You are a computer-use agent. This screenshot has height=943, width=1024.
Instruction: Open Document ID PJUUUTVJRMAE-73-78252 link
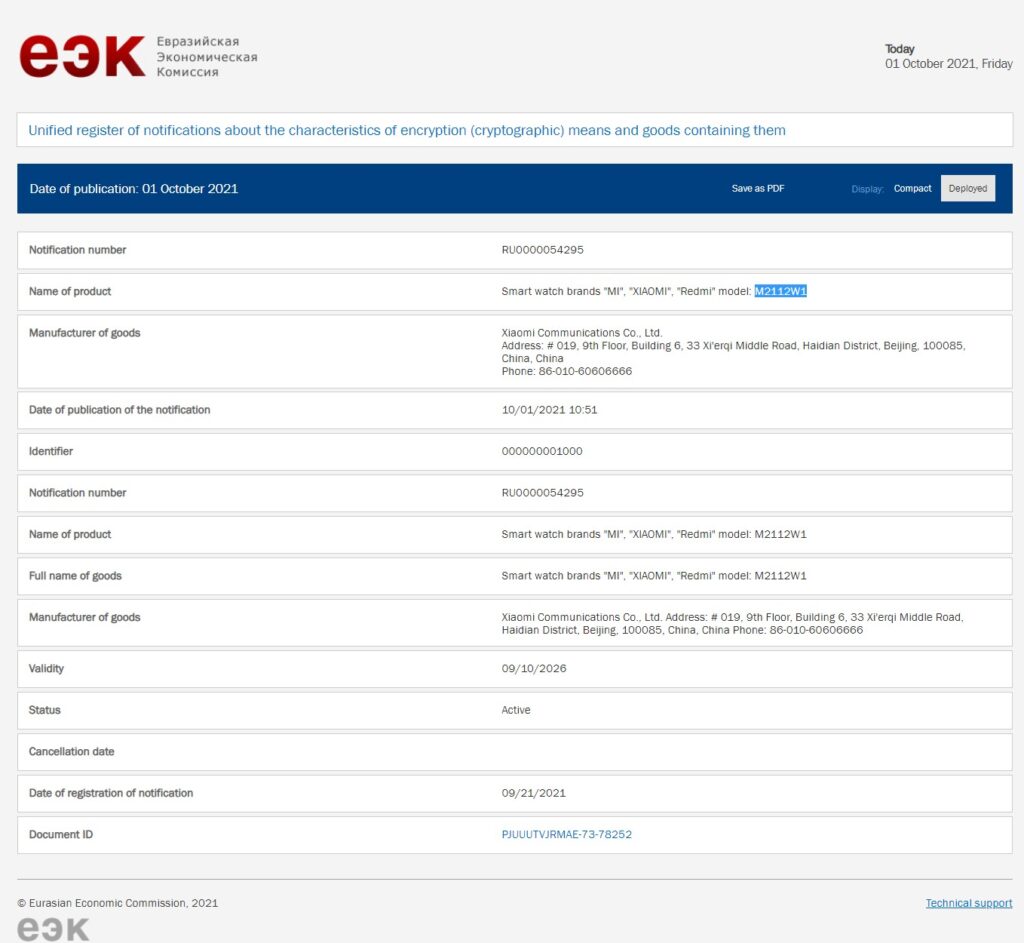[566, 834]
